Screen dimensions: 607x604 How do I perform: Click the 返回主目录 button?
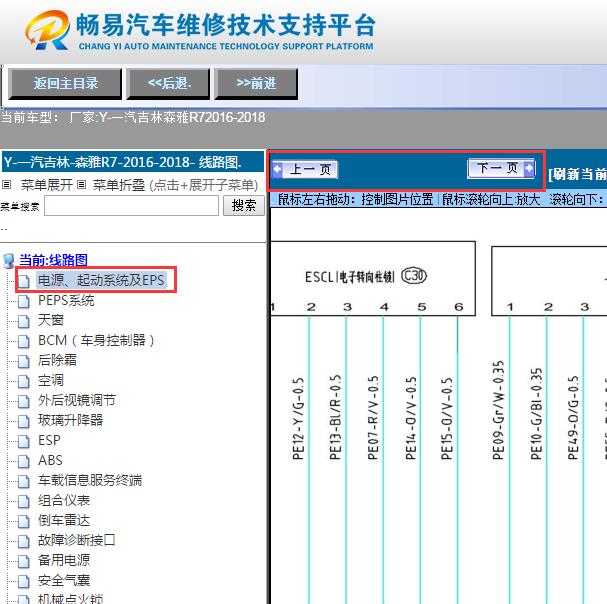[65, 84]
